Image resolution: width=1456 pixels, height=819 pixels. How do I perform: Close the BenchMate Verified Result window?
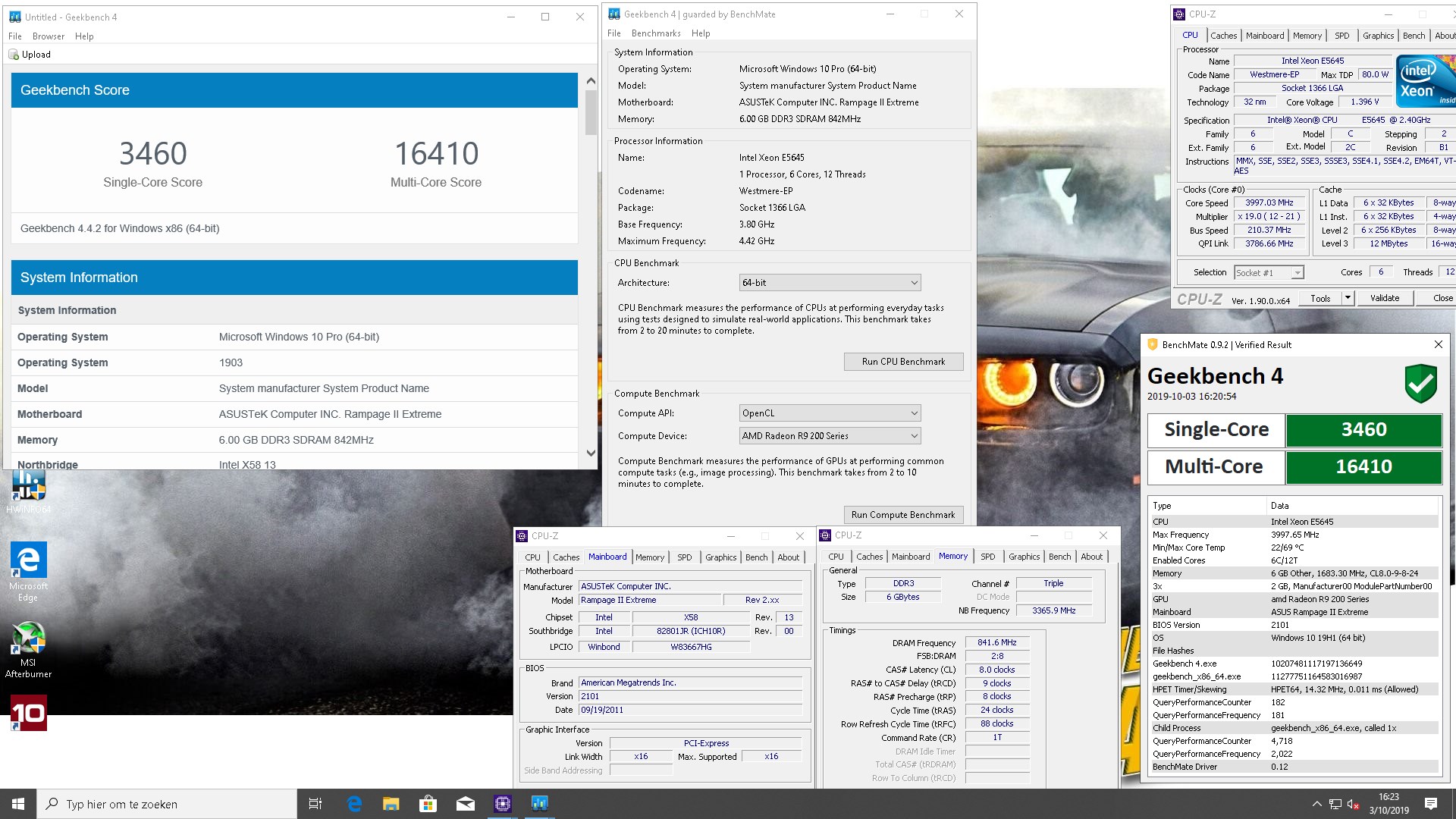(1438, 344)
